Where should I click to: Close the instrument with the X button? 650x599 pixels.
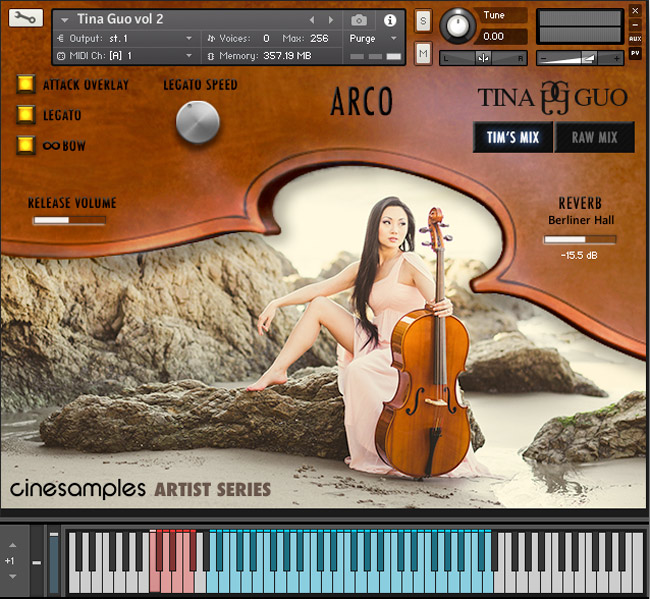635,11
